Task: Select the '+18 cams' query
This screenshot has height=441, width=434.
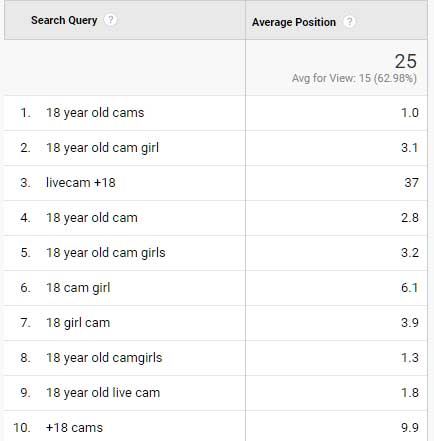Action: pos(74,428)
